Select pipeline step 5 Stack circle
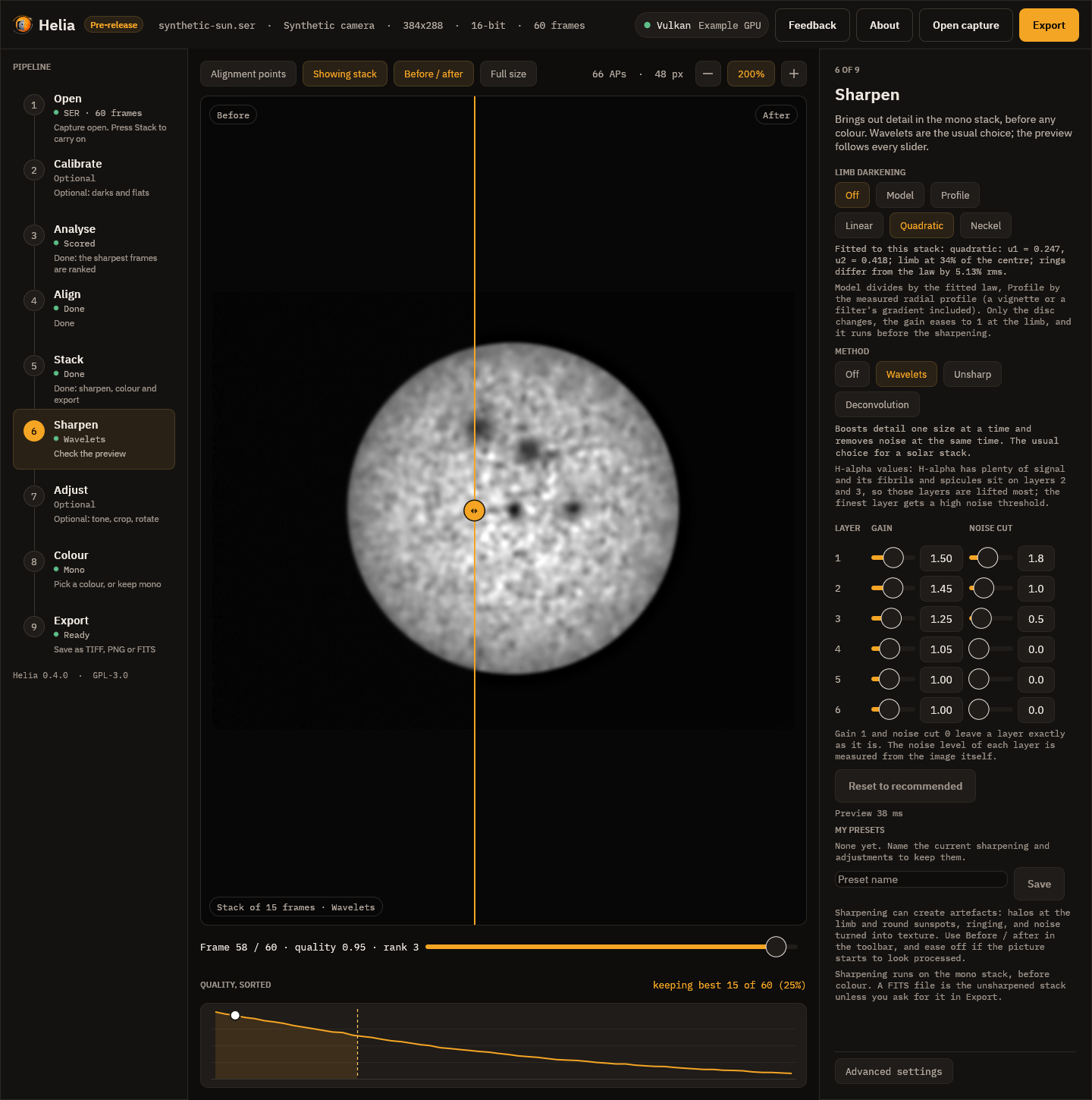Viewport: 1092px width, 1100px height. 33,366
